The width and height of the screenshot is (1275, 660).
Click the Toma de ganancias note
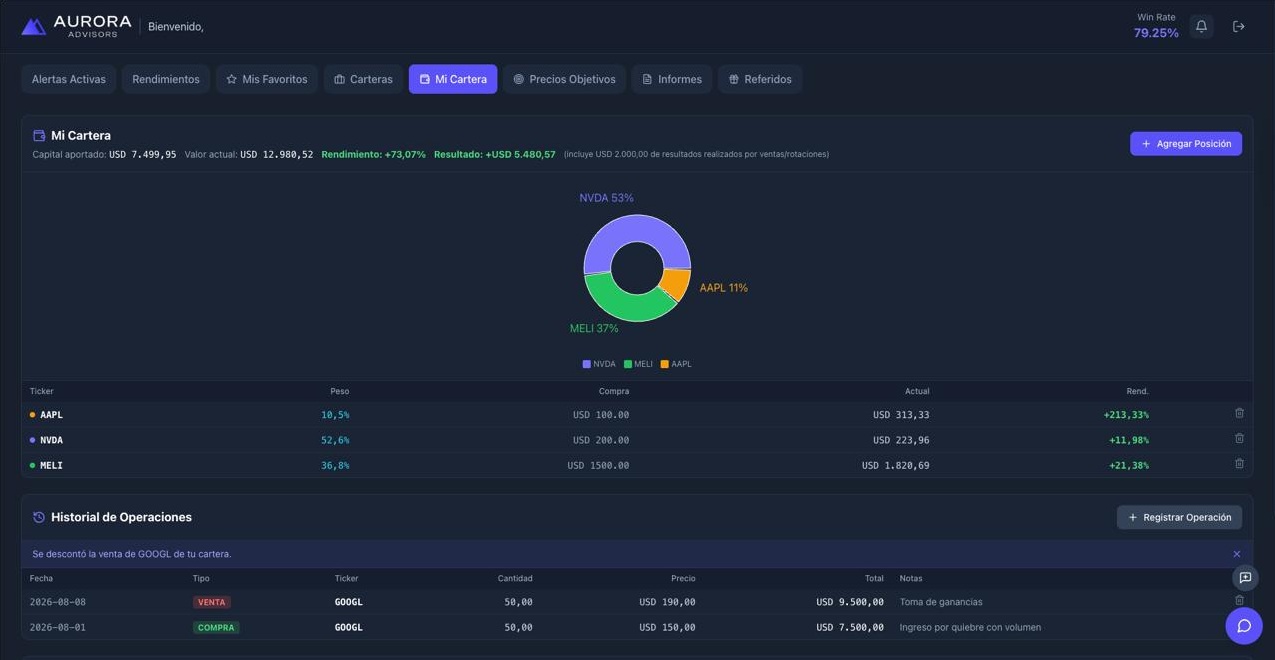[941, 602]
